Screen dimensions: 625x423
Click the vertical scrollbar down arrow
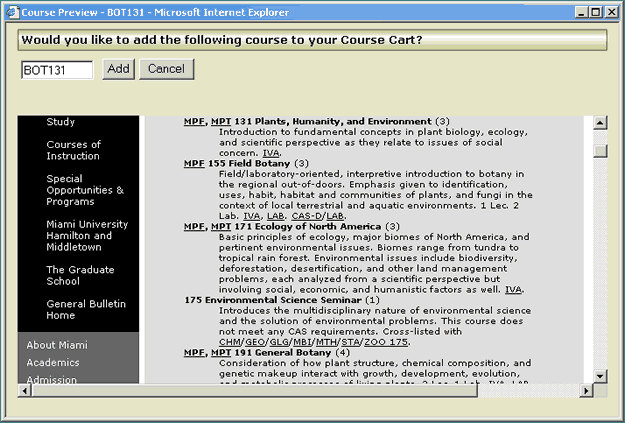tap(600, 376)
